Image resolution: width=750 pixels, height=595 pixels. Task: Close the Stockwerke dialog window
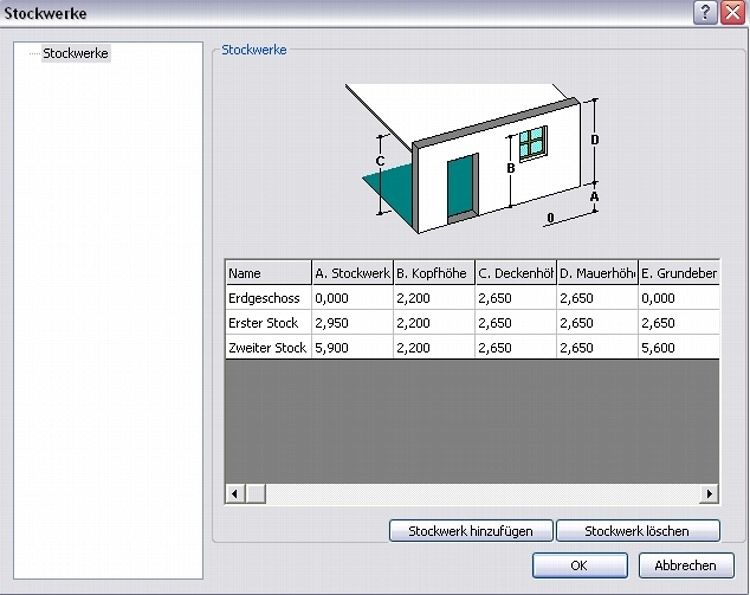[x=732, y=13]
